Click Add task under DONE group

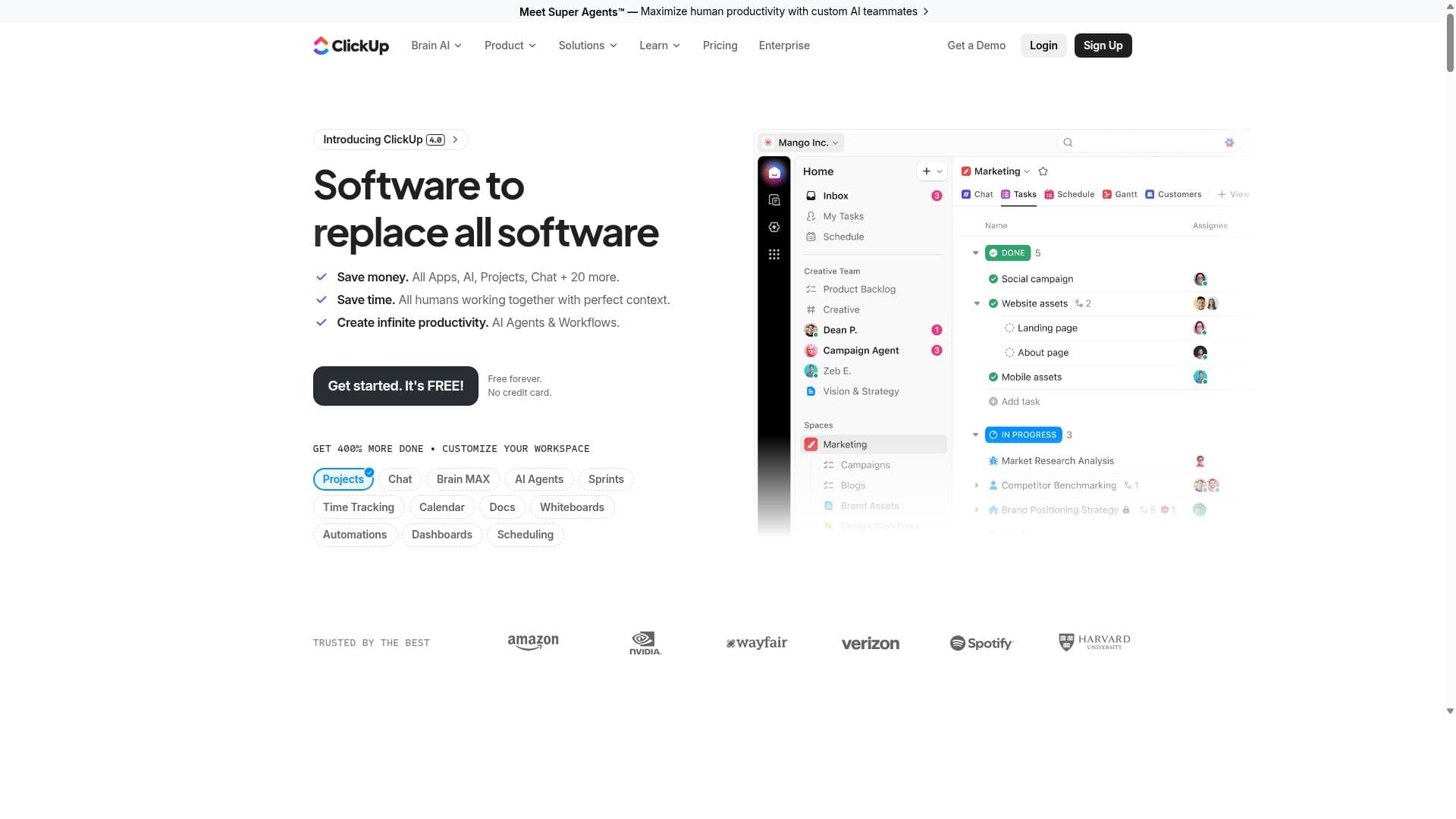tap(1014, 402)
